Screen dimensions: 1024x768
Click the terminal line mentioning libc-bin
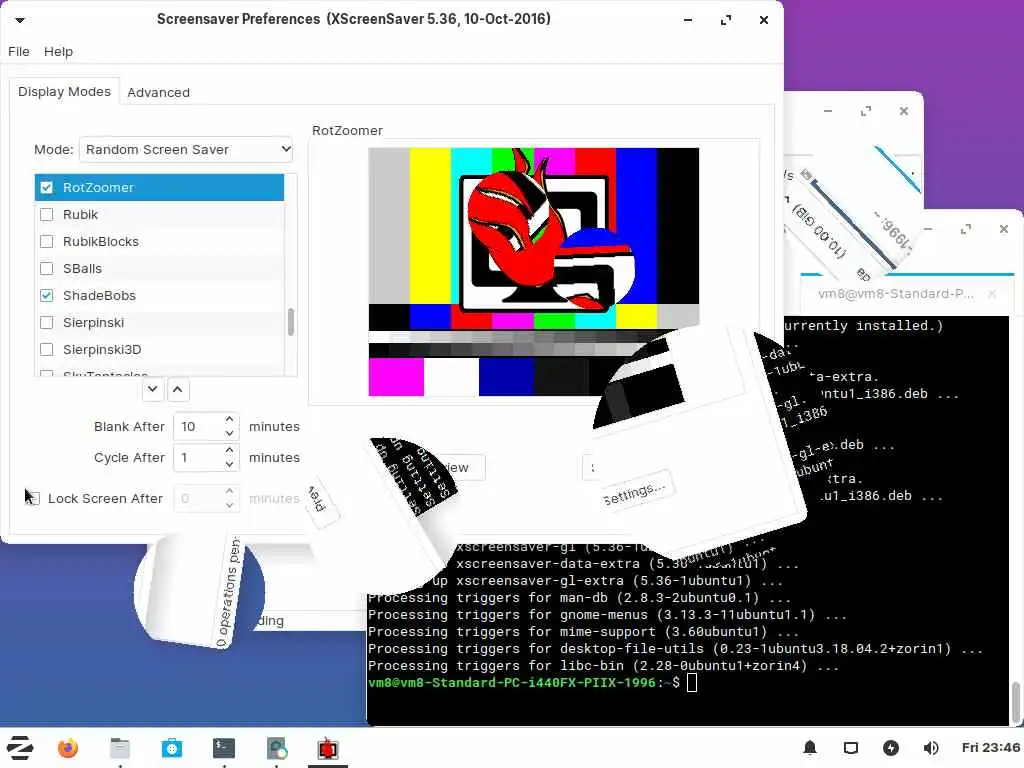coord(603,665)
